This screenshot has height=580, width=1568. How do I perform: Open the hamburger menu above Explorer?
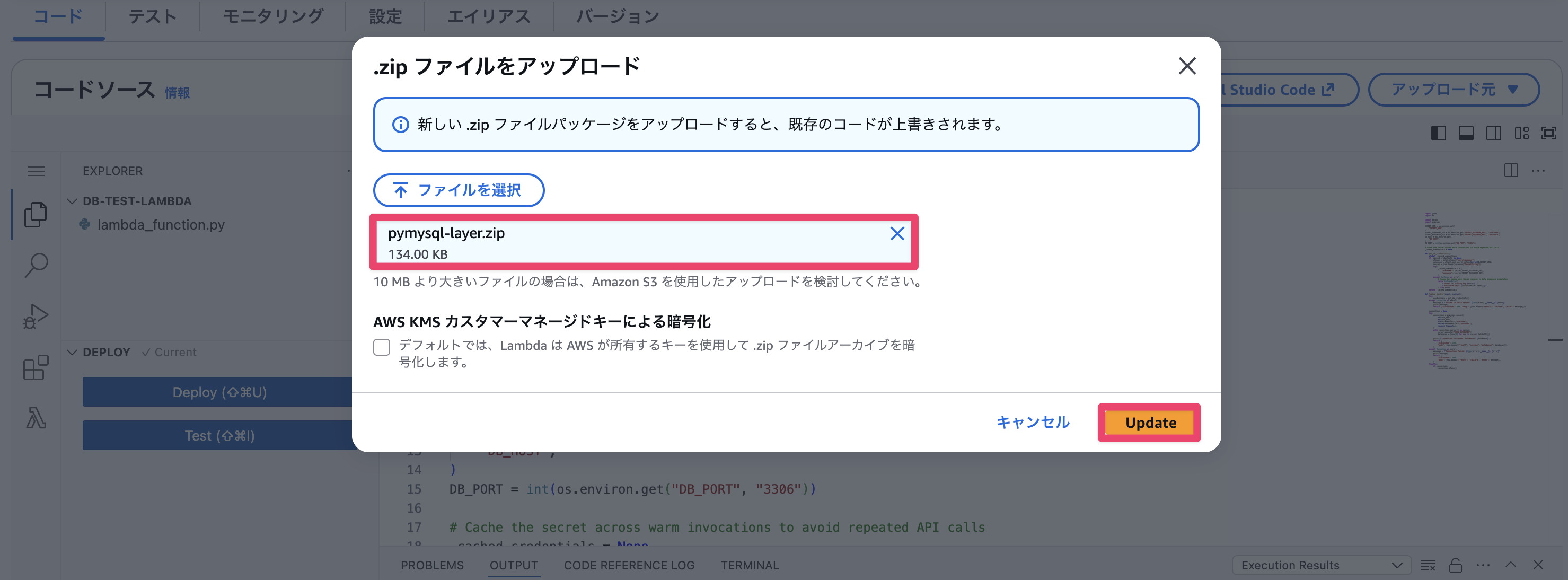(36, 171)
